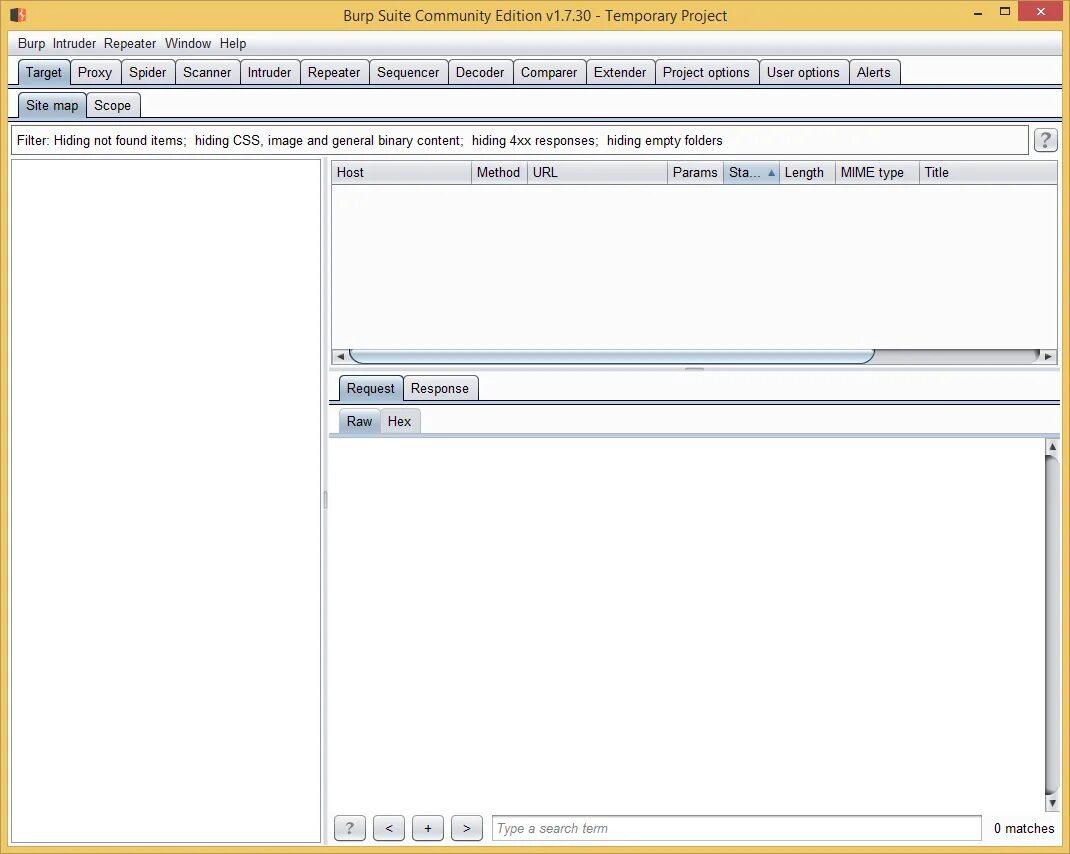Viewport: 1070px width, 854px height.
Task: Click the search help question mark button
Action: coord(349,828)
